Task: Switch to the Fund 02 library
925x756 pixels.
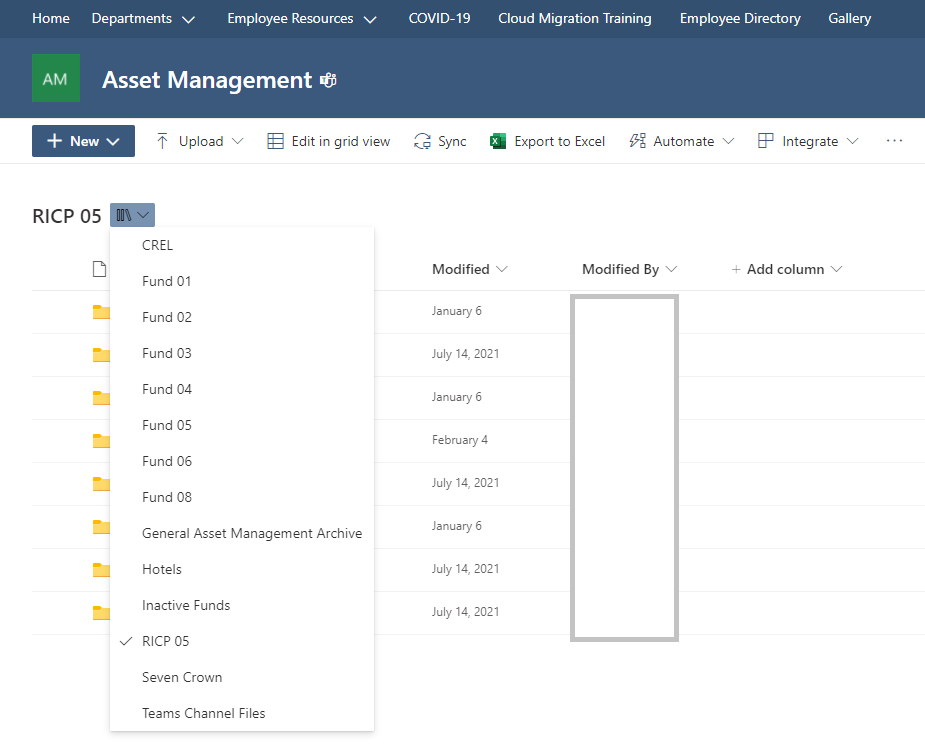Action: pos(242,317)
